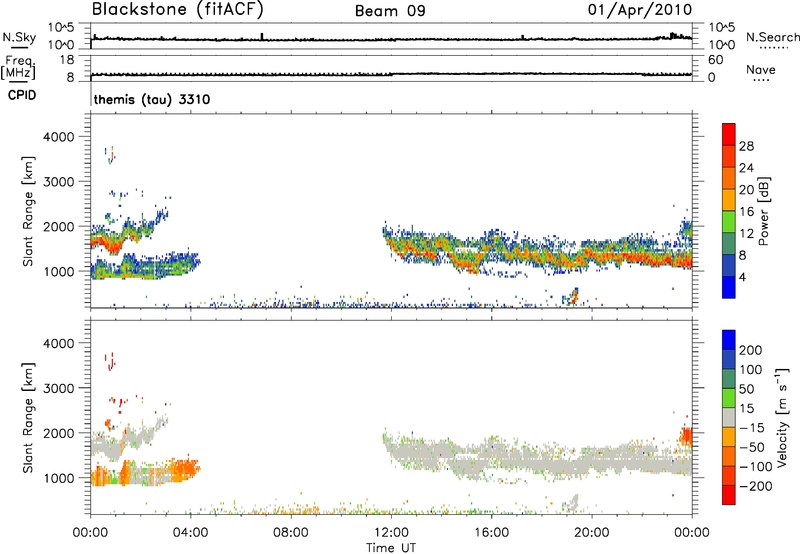Click the "12:00" time tick label
Screen dimensions: 800x554
coord(391,533)
